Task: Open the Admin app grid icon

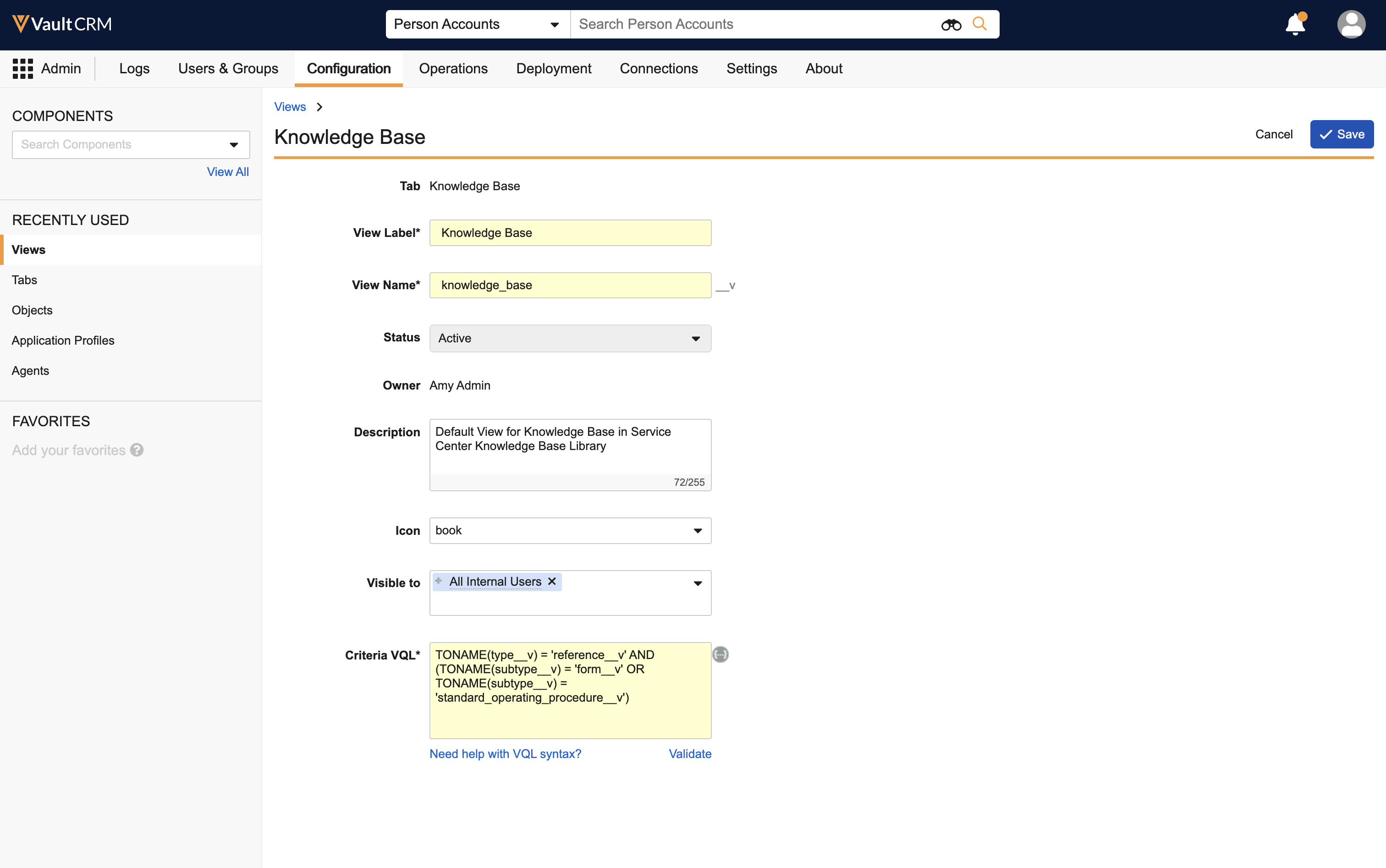Action: tap(23, 68)
